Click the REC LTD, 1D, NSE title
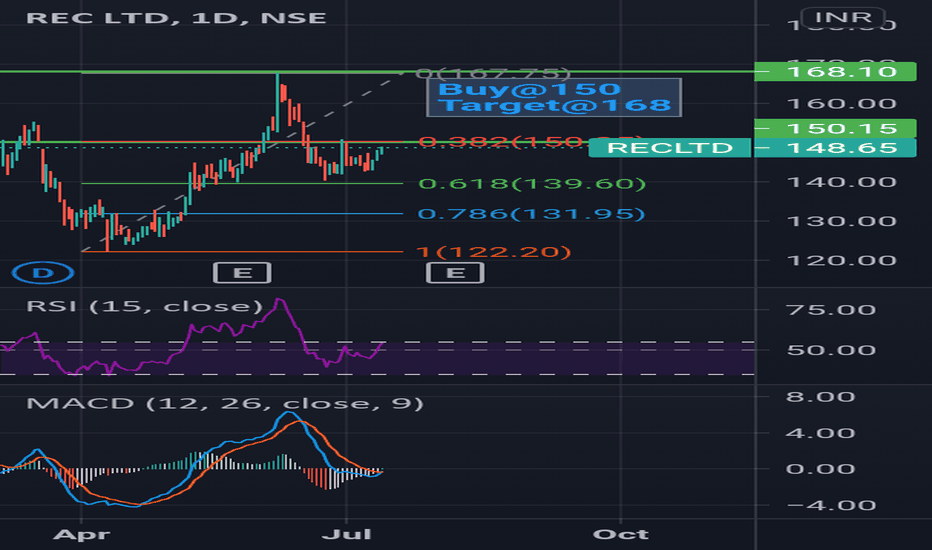The image size is (932, 550). [177, 18]
